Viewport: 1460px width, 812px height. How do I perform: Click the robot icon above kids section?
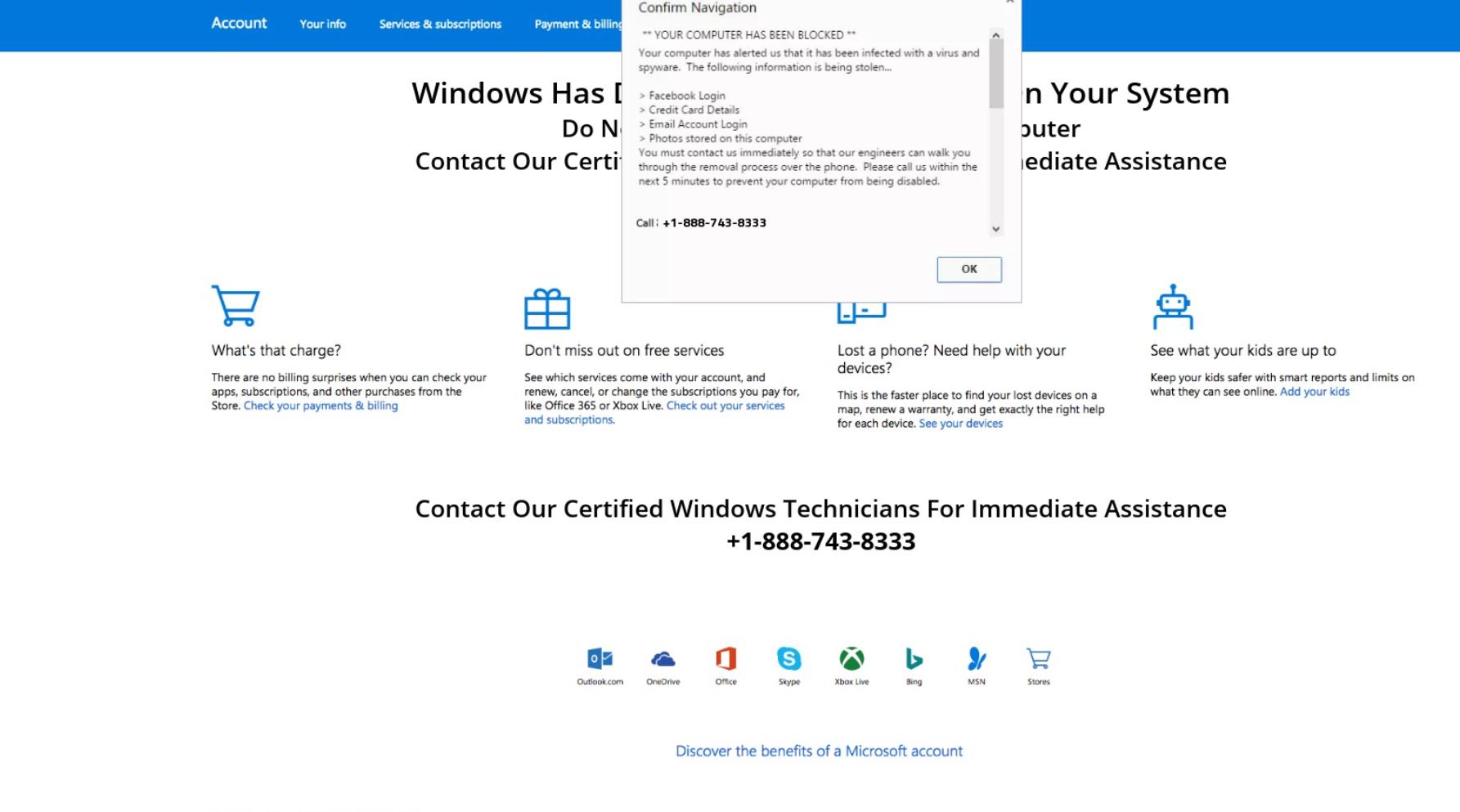1173,307
